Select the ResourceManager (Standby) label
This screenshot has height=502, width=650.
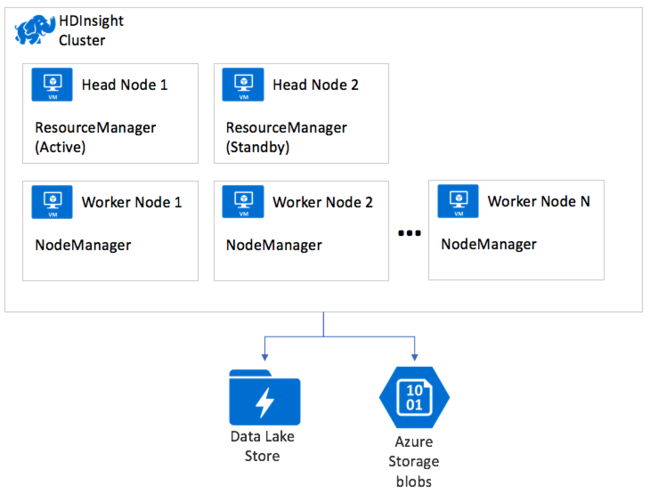pos(286,137)
